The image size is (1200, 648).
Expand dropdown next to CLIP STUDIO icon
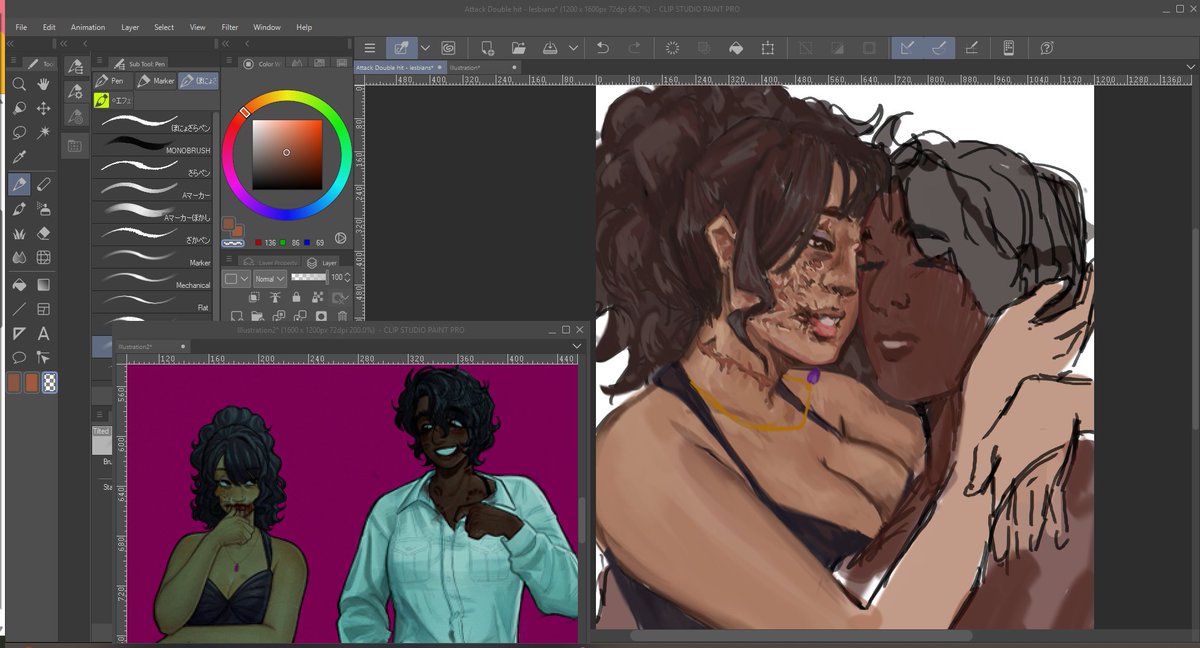tap(425, 47)
